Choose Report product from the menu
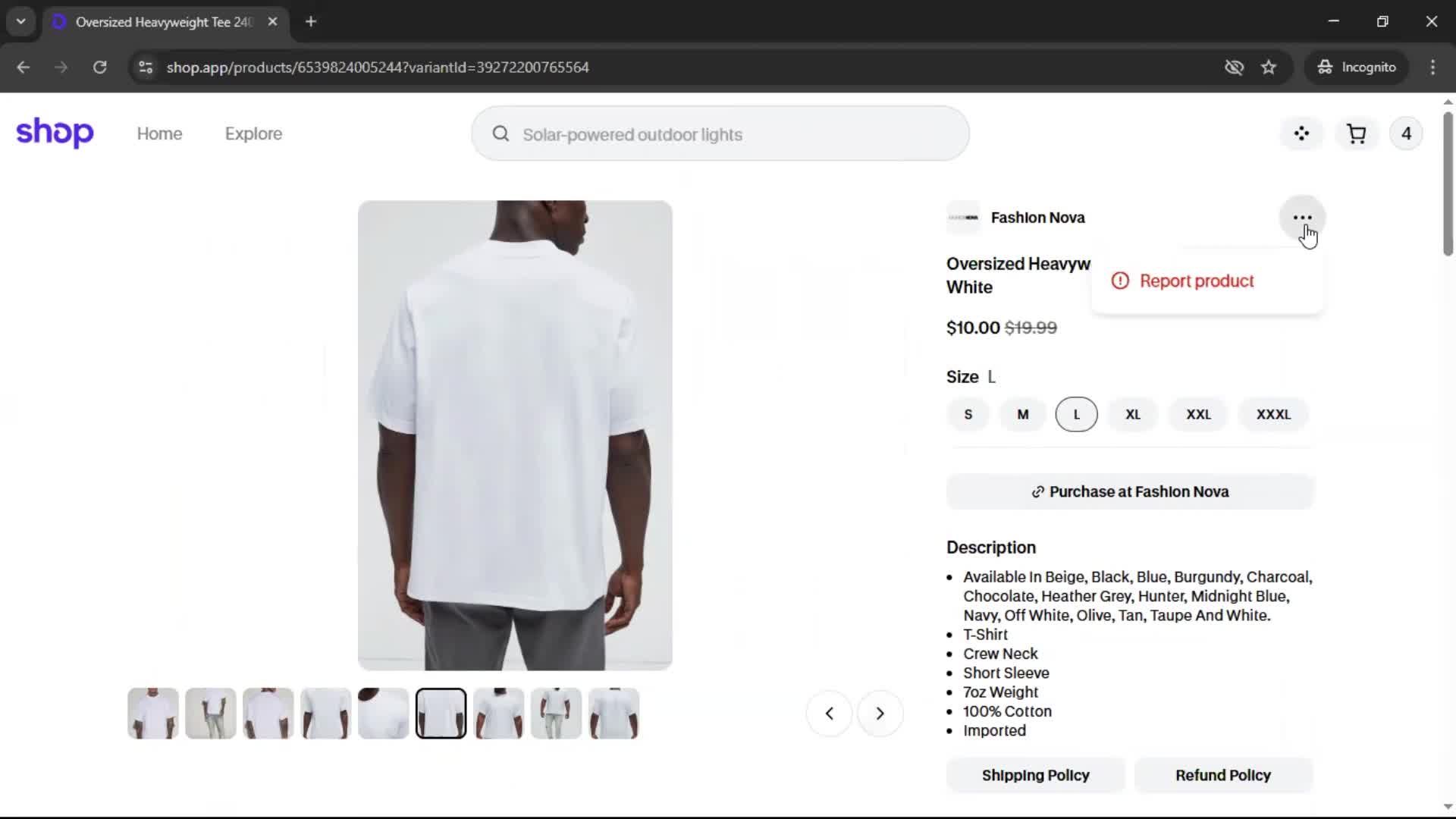 (x=1196, y=281)
